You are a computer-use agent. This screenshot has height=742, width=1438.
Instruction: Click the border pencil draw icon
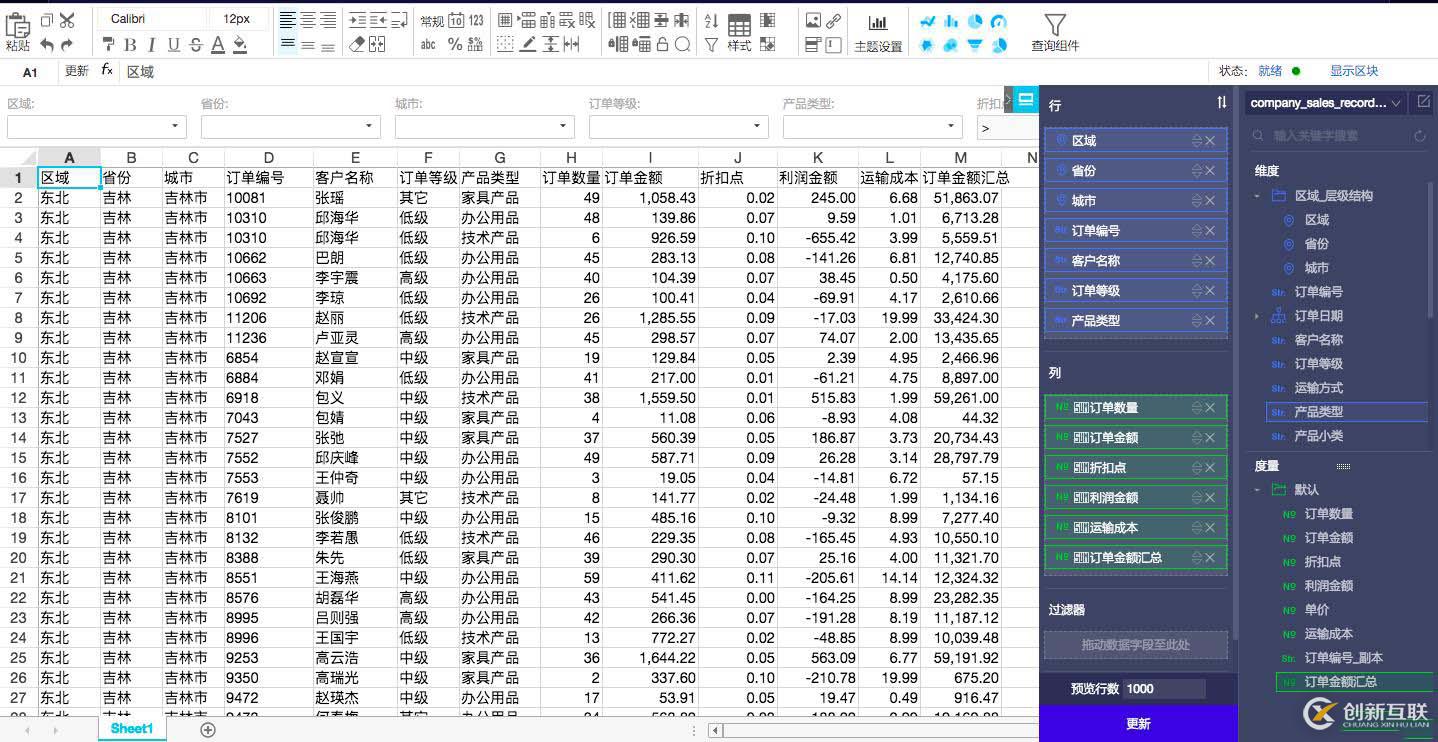[x=527, y=44]
